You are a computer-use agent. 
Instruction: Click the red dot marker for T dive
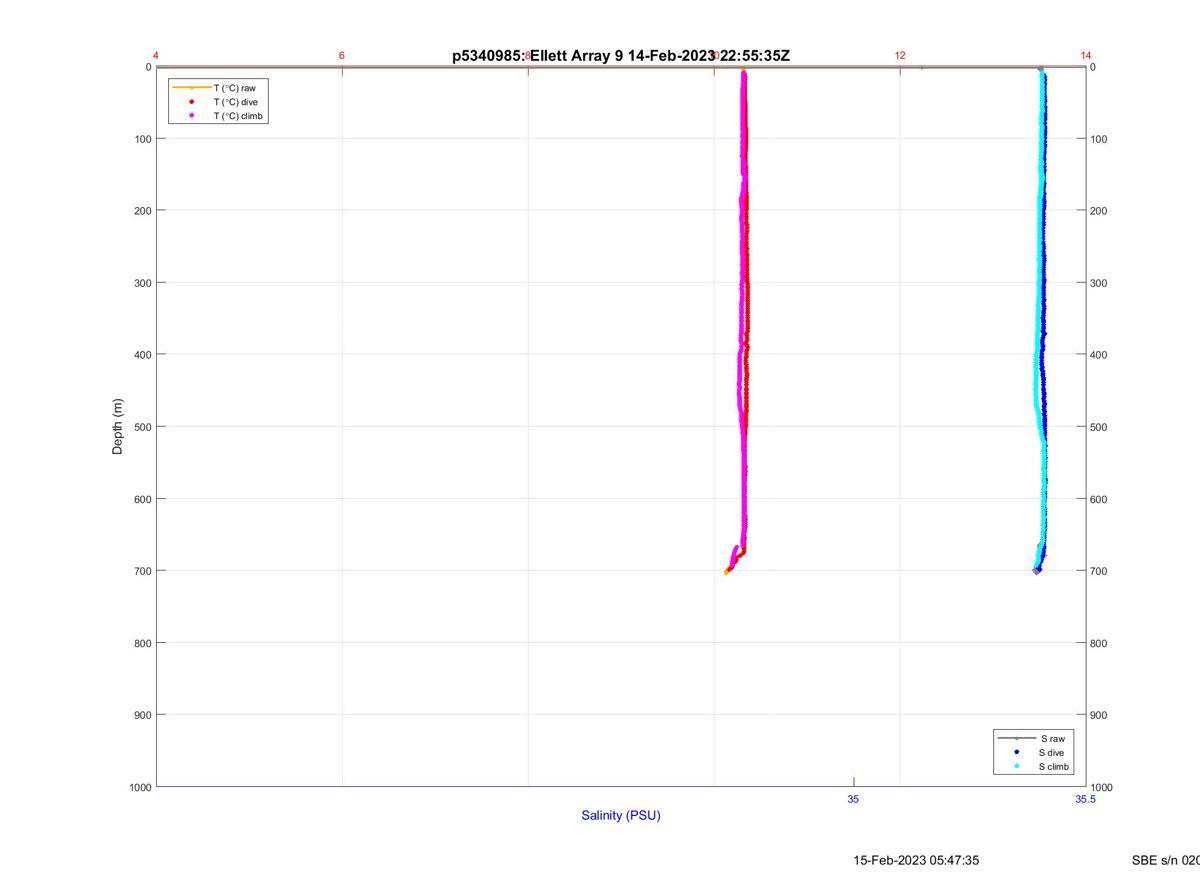pyautogui.click(x=191, y=102)
